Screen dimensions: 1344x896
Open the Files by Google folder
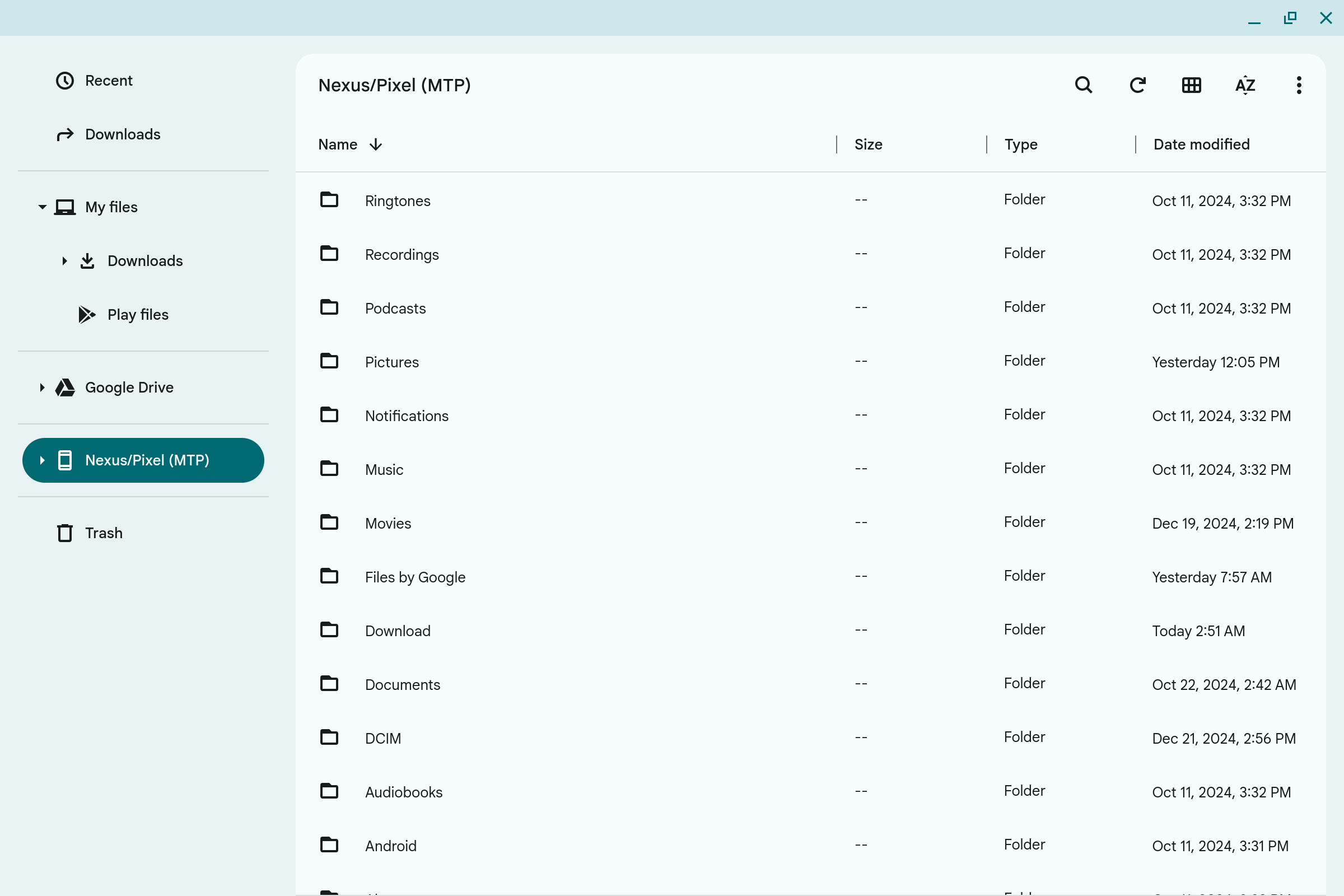click(415, 577)
